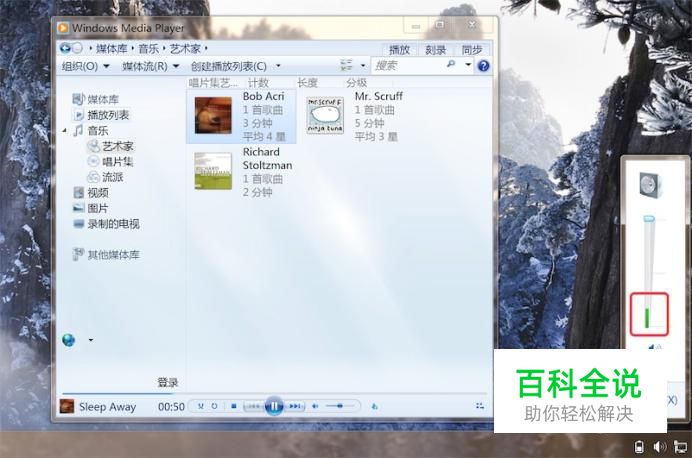Click the Bob Acri album thumbnail
The image size is (692, 458).
213,115
